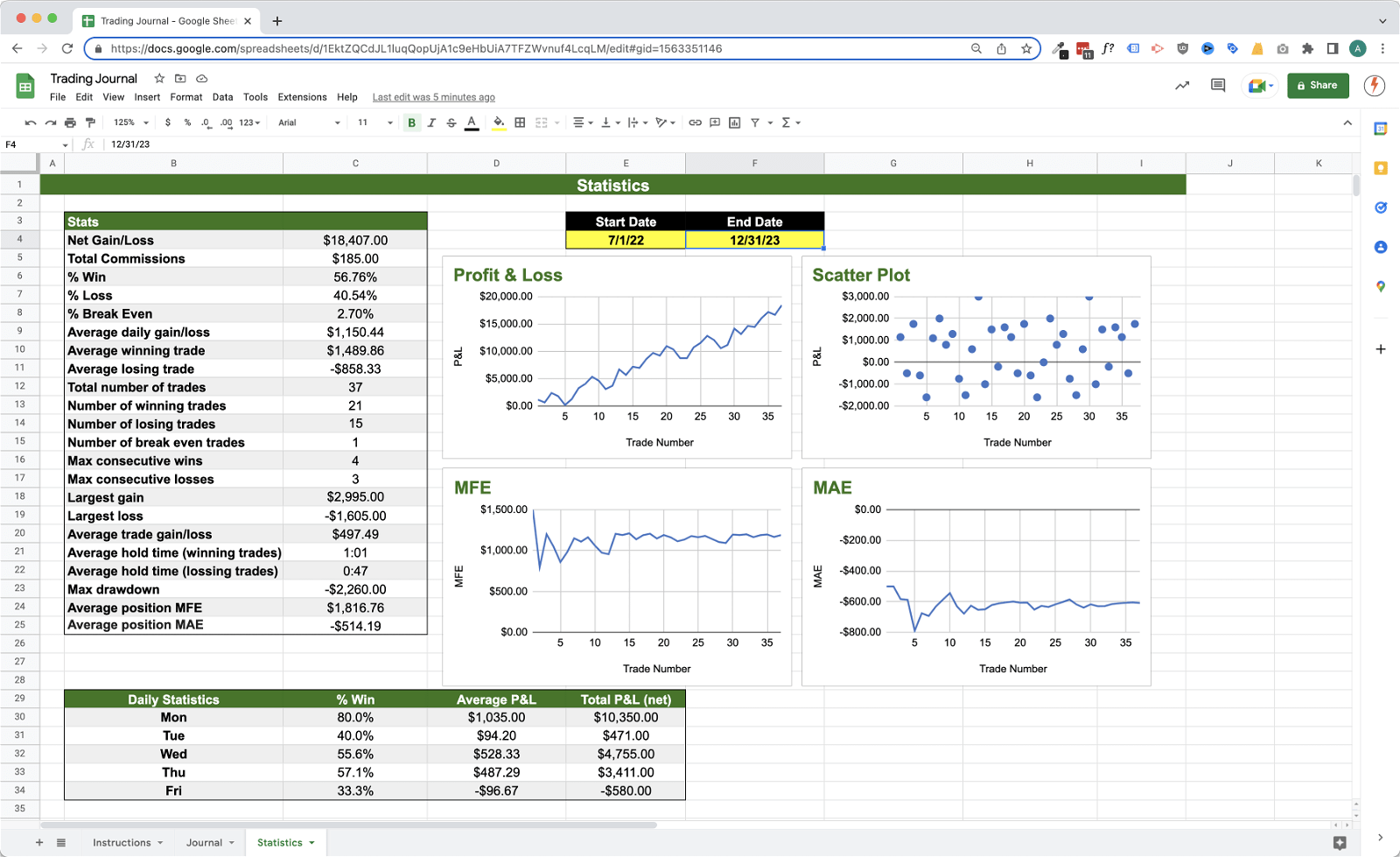1400x857 pixels.
Task: Switch to the Journal sheet tab
Action: 204,842
